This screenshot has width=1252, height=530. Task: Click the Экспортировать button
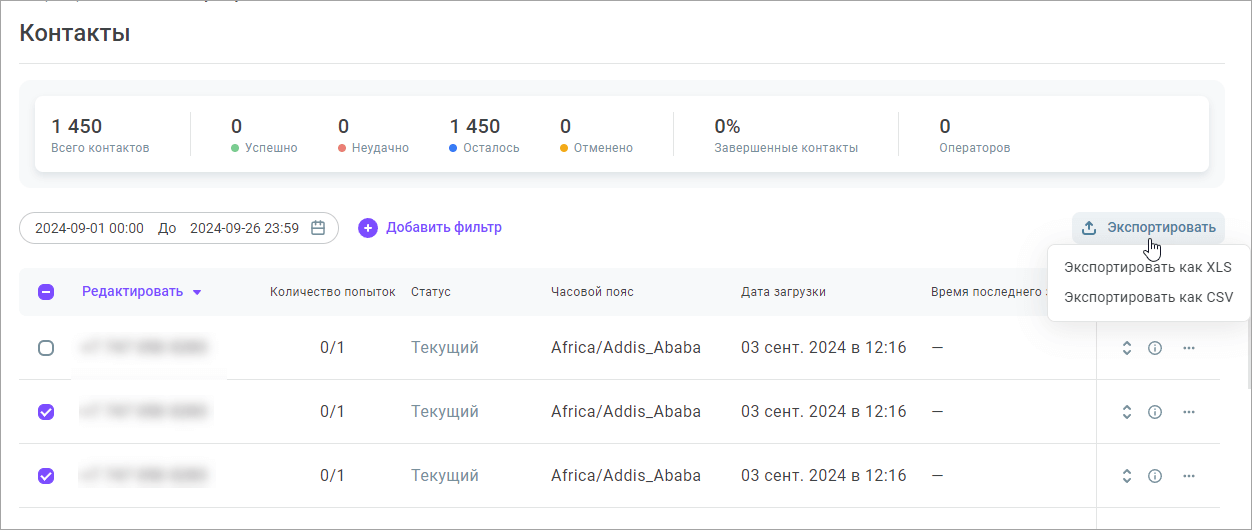pos(1148,228)
